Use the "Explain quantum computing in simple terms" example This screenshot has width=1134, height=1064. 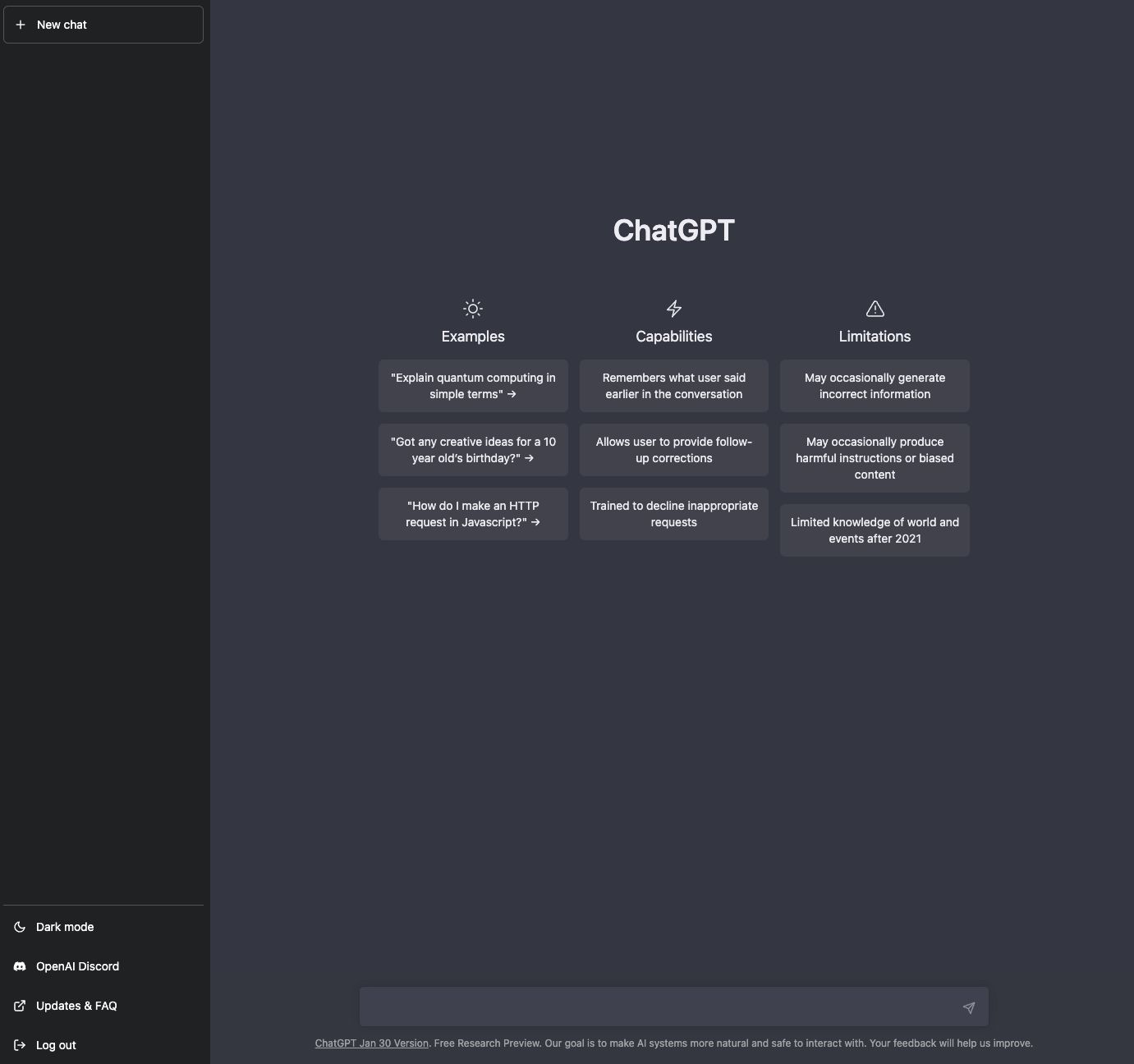tap(473, 386)
